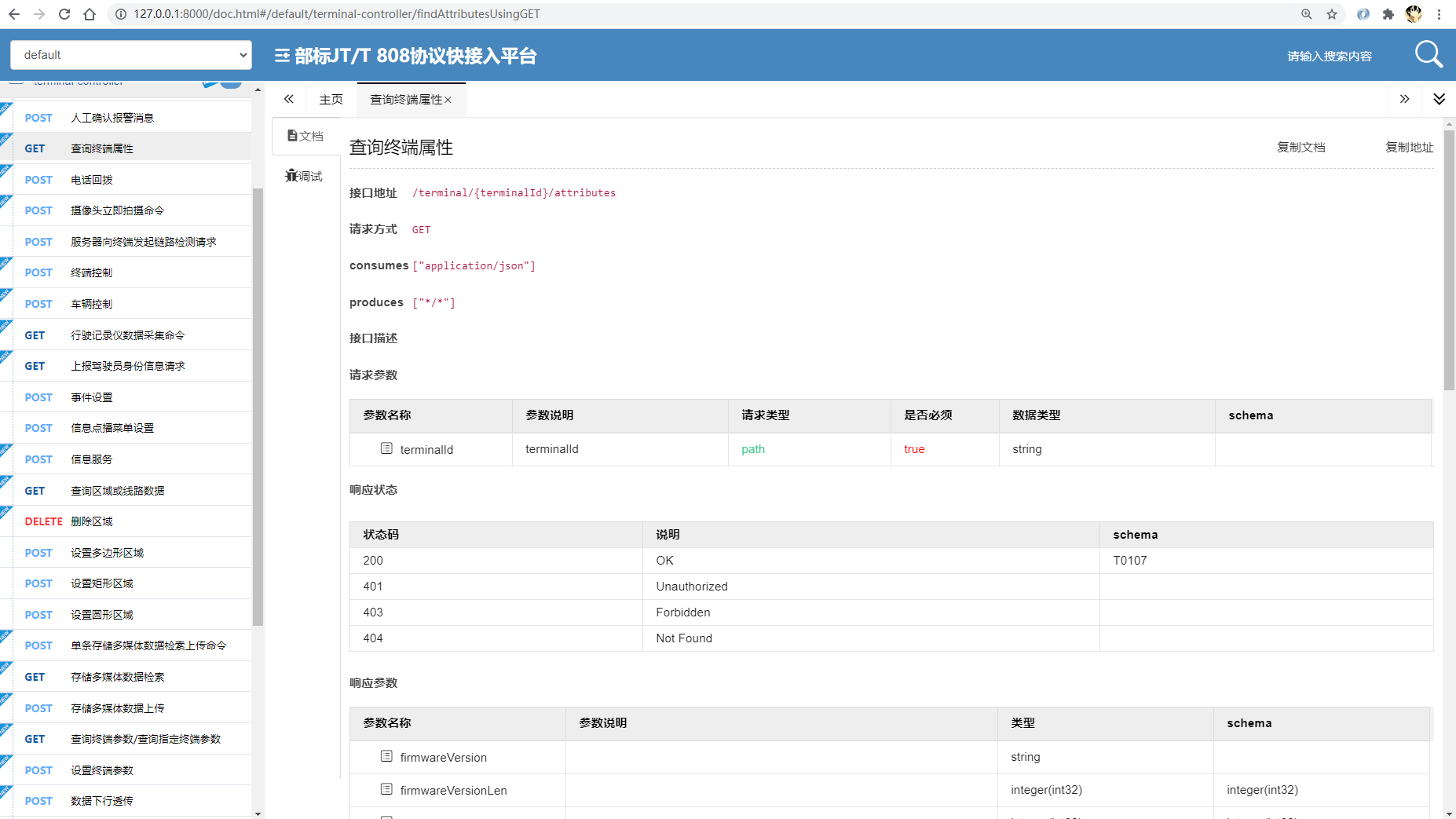Click 复制地址 link
The width and height of the screenshot is (1456, 819).
point(1409,147)
